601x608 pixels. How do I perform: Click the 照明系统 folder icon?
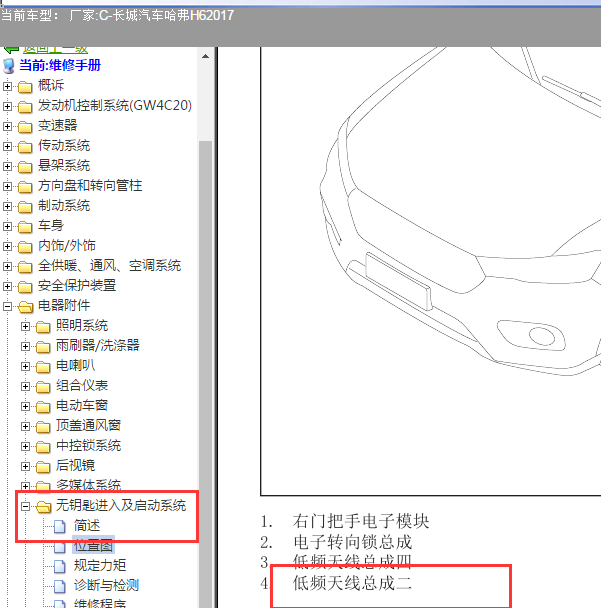[43, 327]
